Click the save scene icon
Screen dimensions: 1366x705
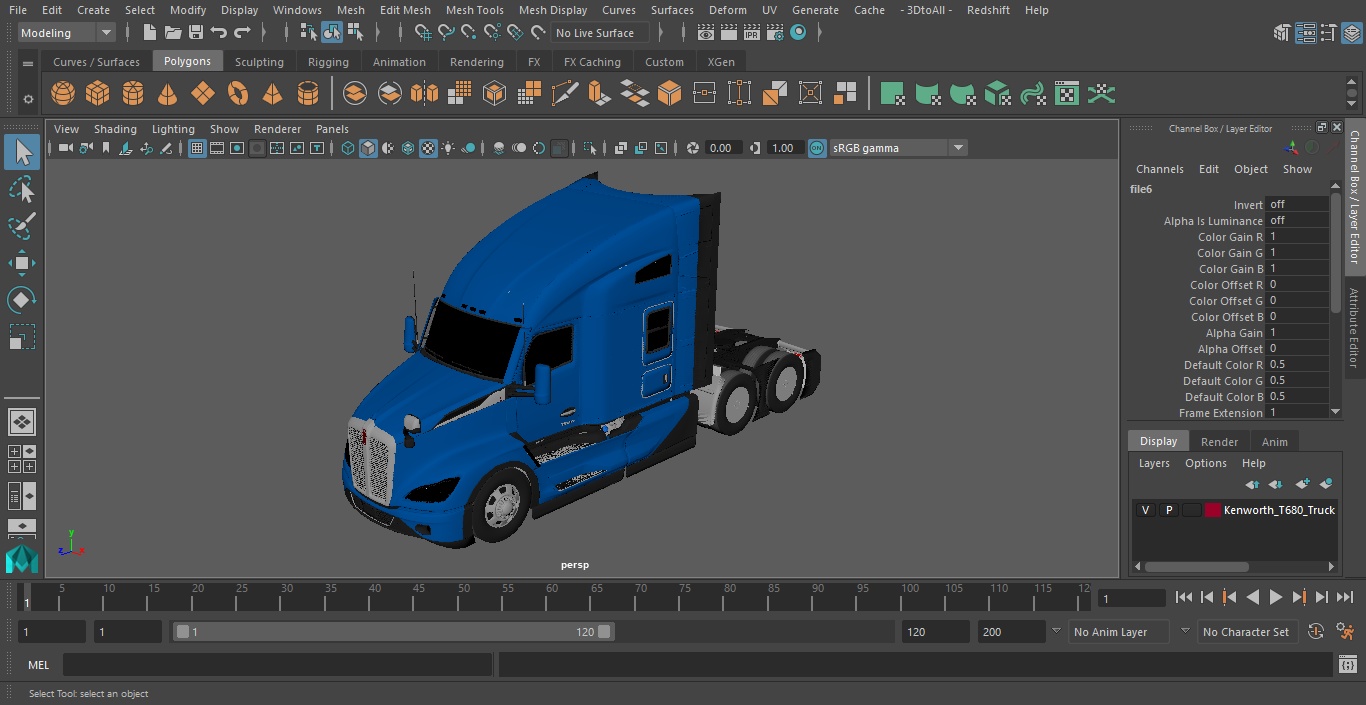click(x=196, y=33)
